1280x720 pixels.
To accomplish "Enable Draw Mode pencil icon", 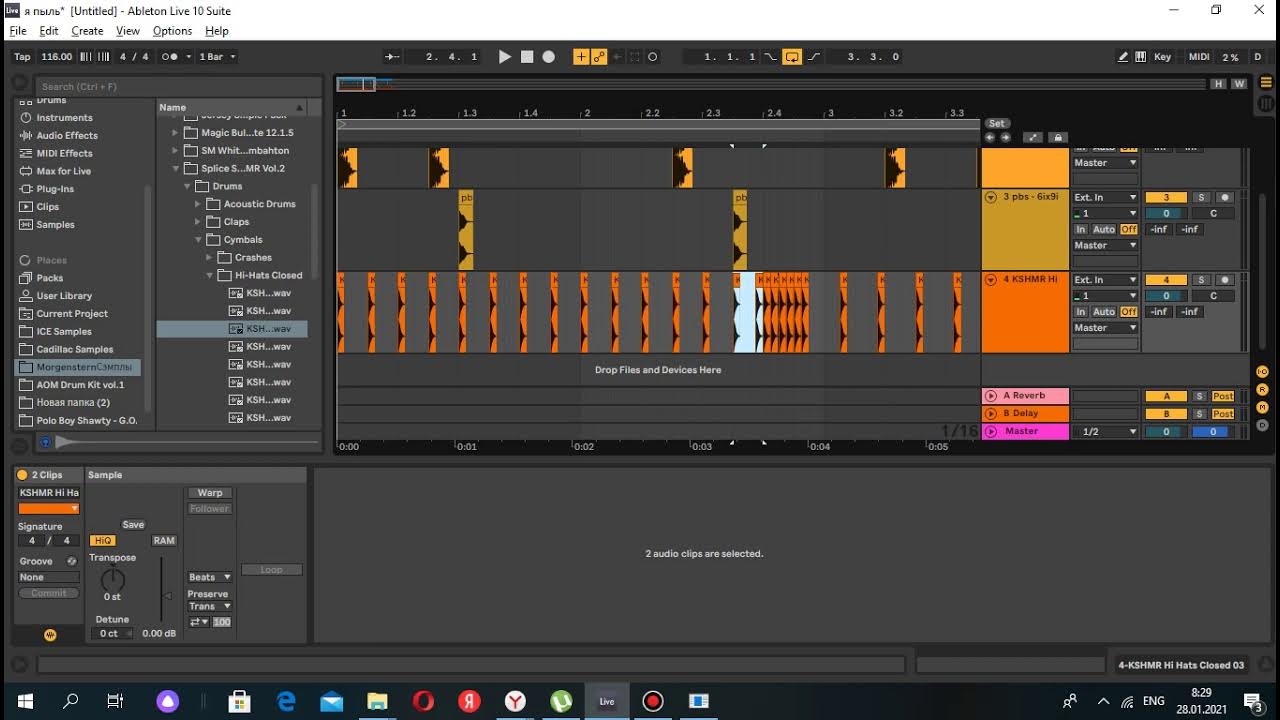I will pos(1124,57).
